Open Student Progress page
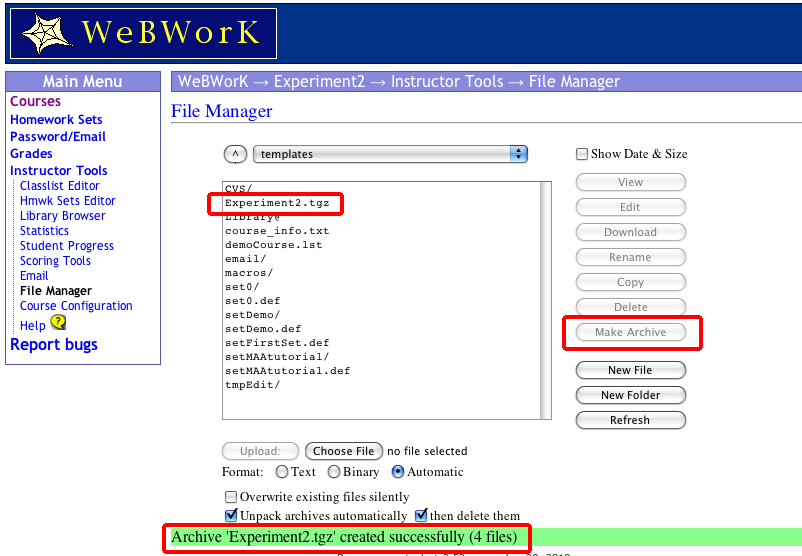 (66, 246)
